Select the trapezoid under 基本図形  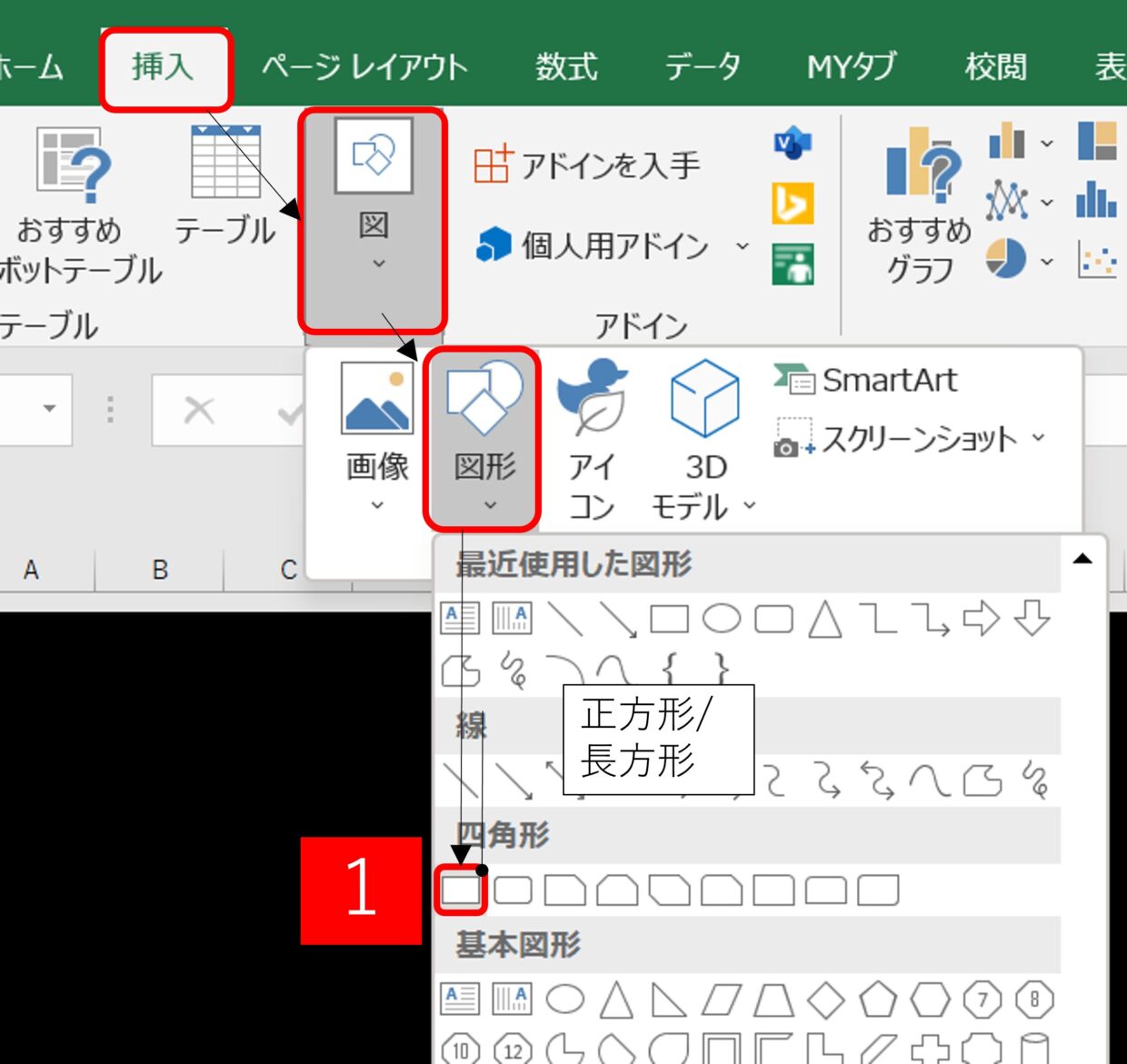[x=773, y=999]
